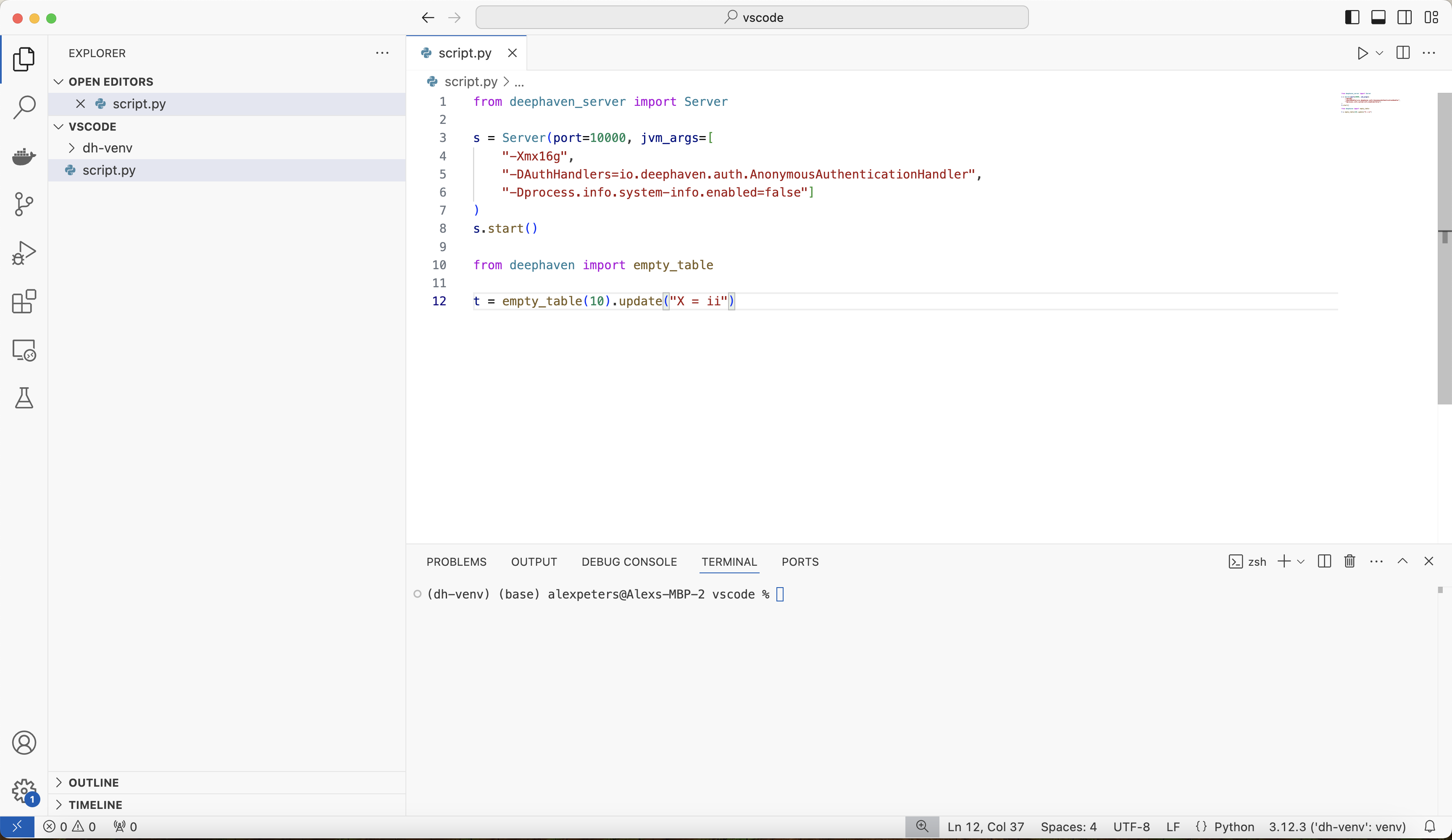Toggle the bottom panel visibility
This screenshot has height=840, width=1452.
[1378, 17]
